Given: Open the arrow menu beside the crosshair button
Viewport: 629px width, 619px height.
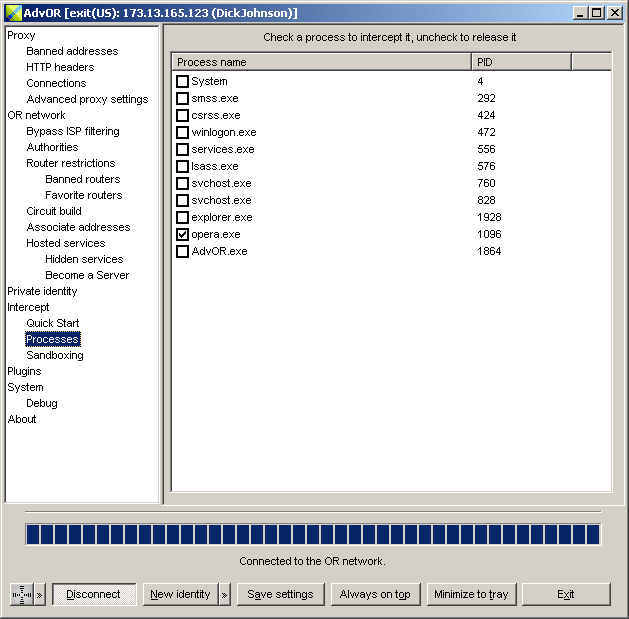Looking at the screenshot, I should [40, 594].
